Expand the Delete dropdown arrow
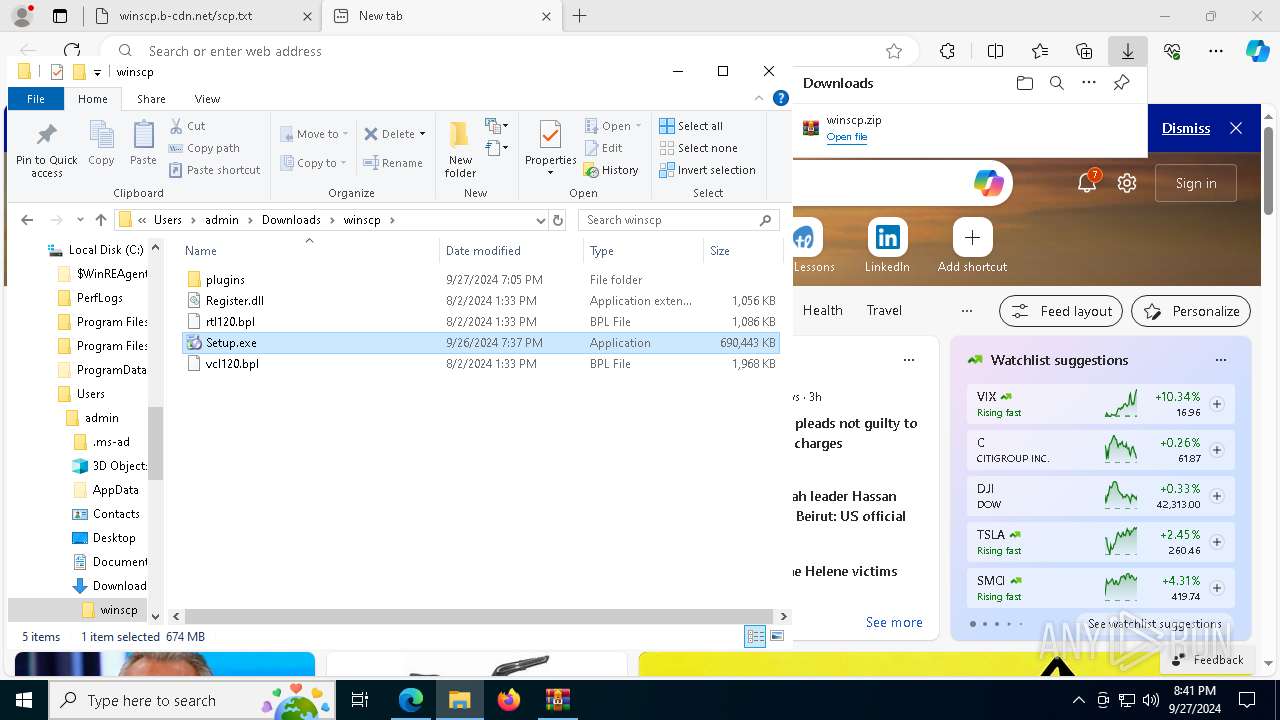 pyautogui.click(x=422, y=134)
